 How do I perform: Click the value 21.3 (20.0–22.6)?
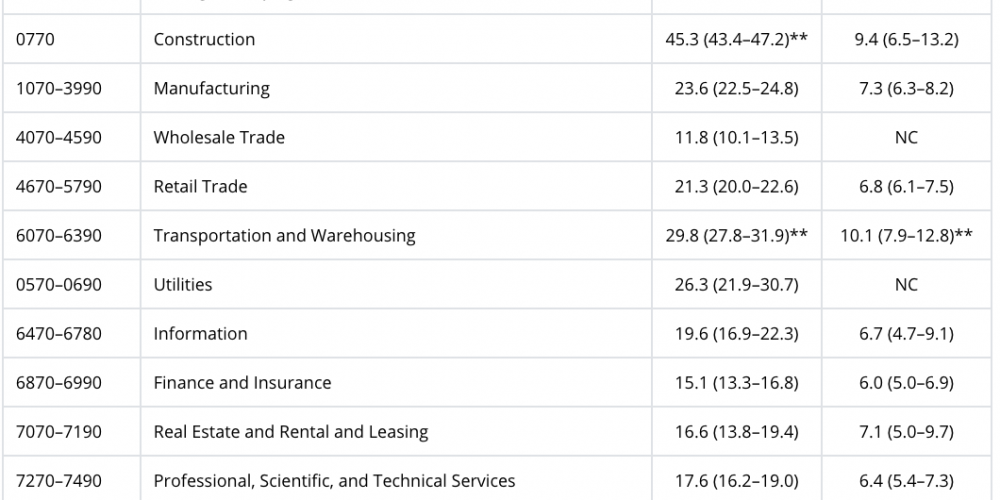(x=736, y=187)
